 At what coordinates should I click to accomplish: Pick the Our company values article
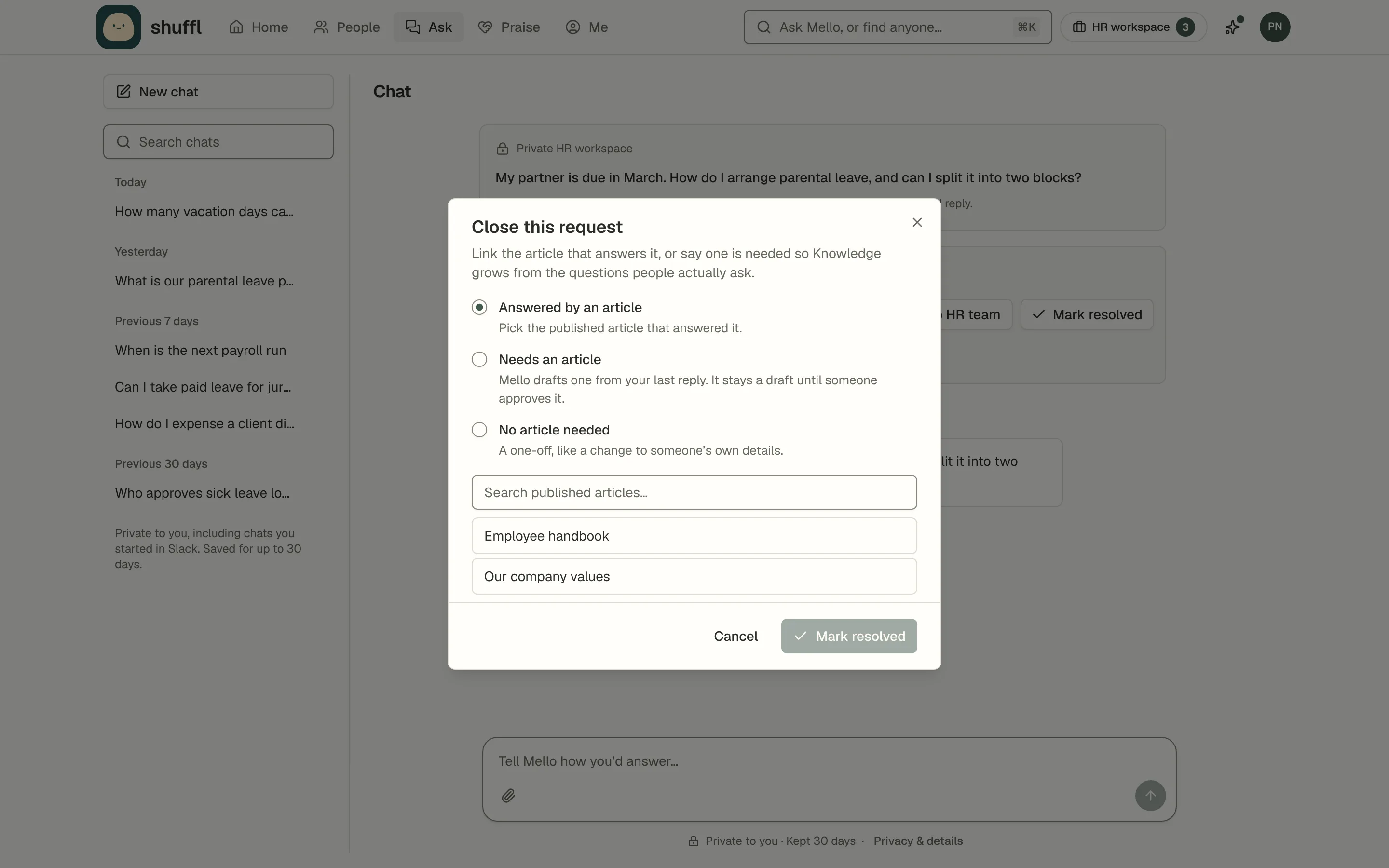click(x=694, y=576)
